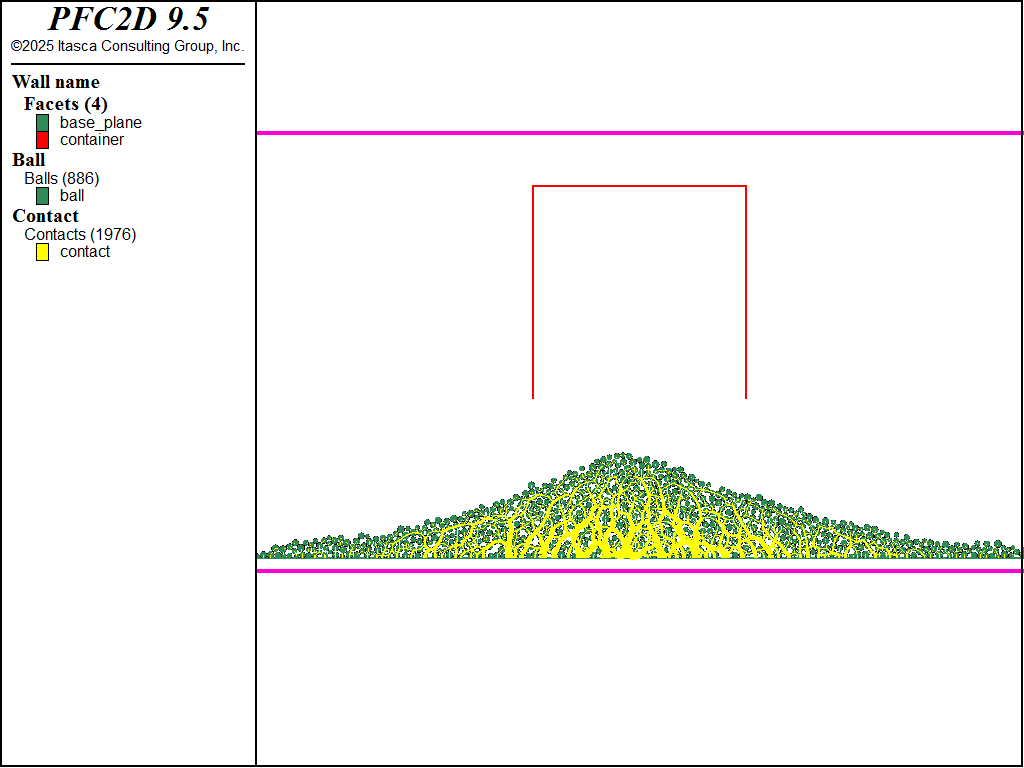This screenshot has width=1024, height=768.
Task: Click the 'ball' legend label
Action: coord(72,196)
